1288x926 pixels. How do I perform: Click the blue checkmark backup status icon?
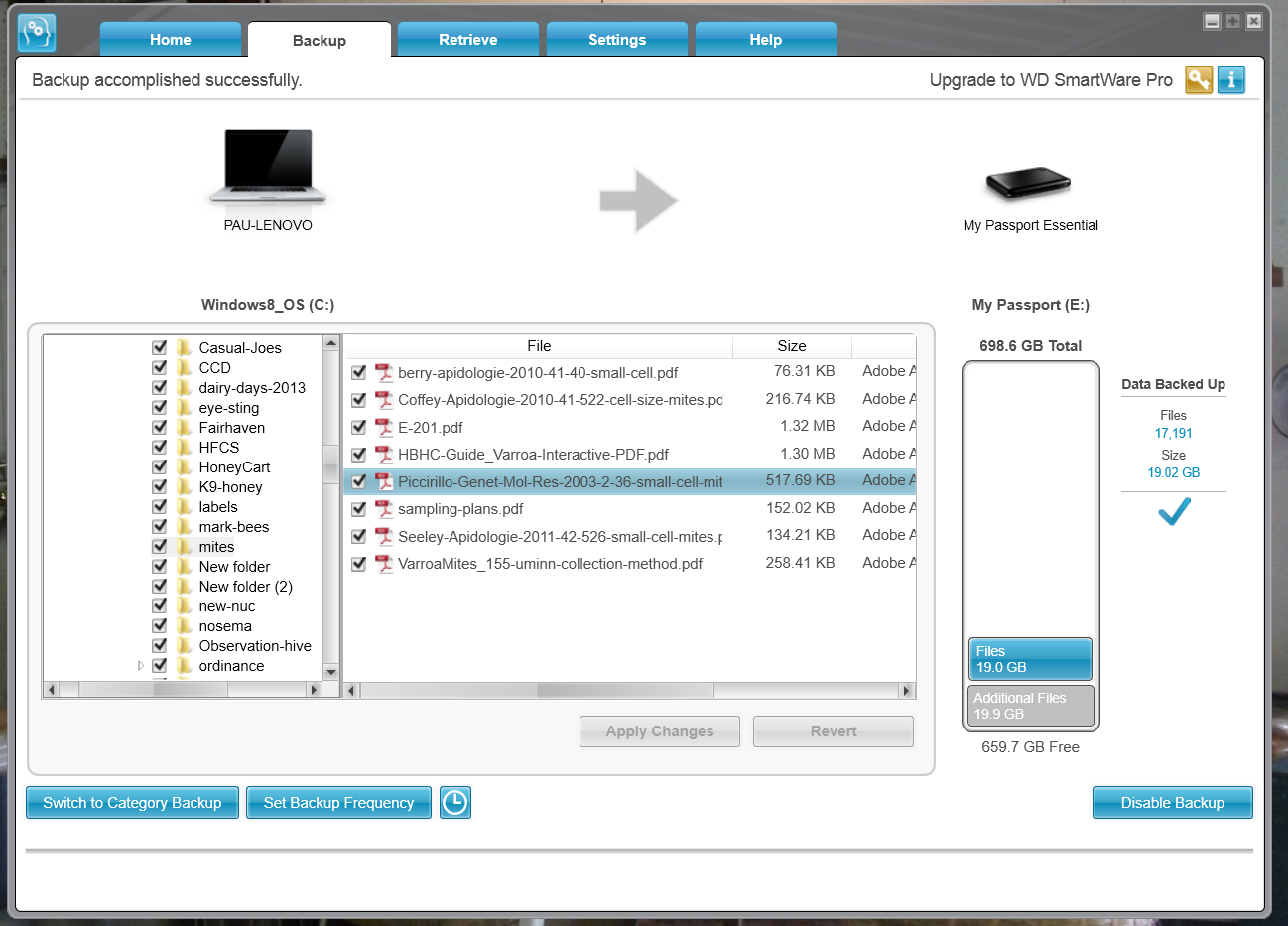point(1174,511)
